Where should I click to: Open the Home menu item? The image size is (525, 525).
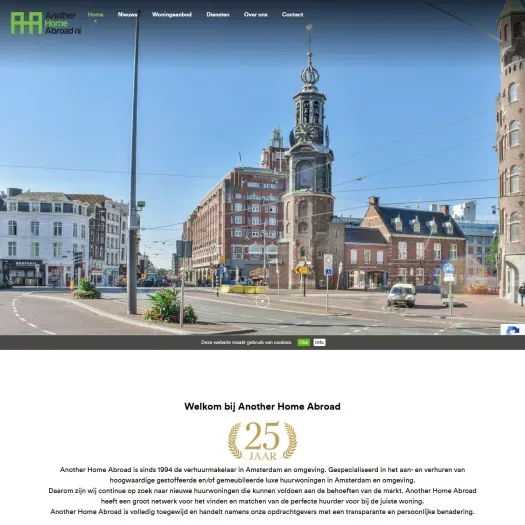pyautogui.click(x=95, y=15)
